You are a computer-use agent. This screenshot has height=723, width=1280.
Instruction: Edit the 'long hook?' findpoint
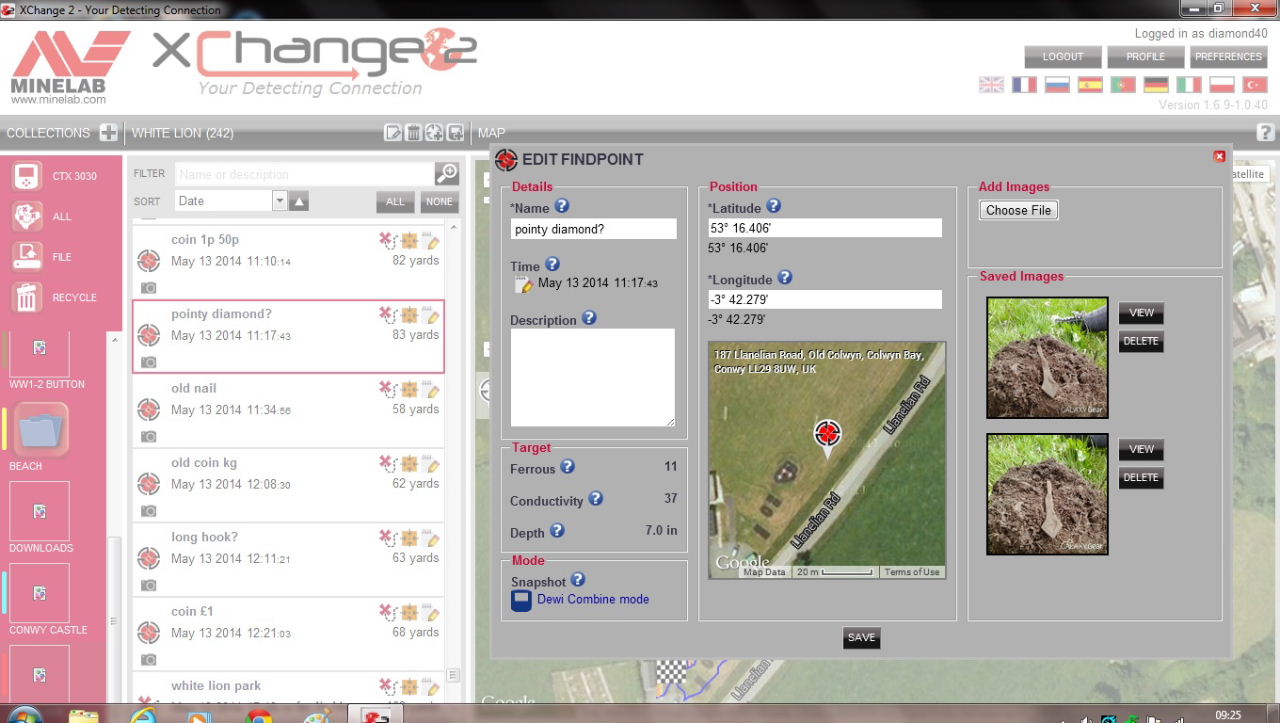coord(431,539)
